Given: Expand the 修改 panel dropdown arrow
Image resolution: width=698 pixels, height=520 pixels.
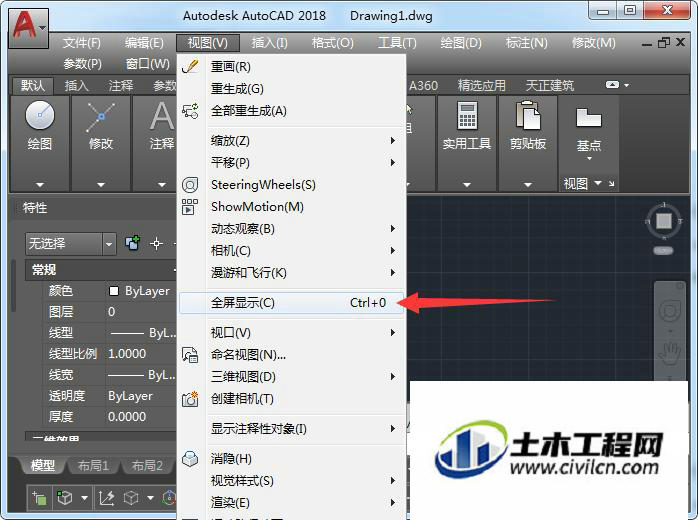Looking at the screenshot, I should tap(101, 184).
